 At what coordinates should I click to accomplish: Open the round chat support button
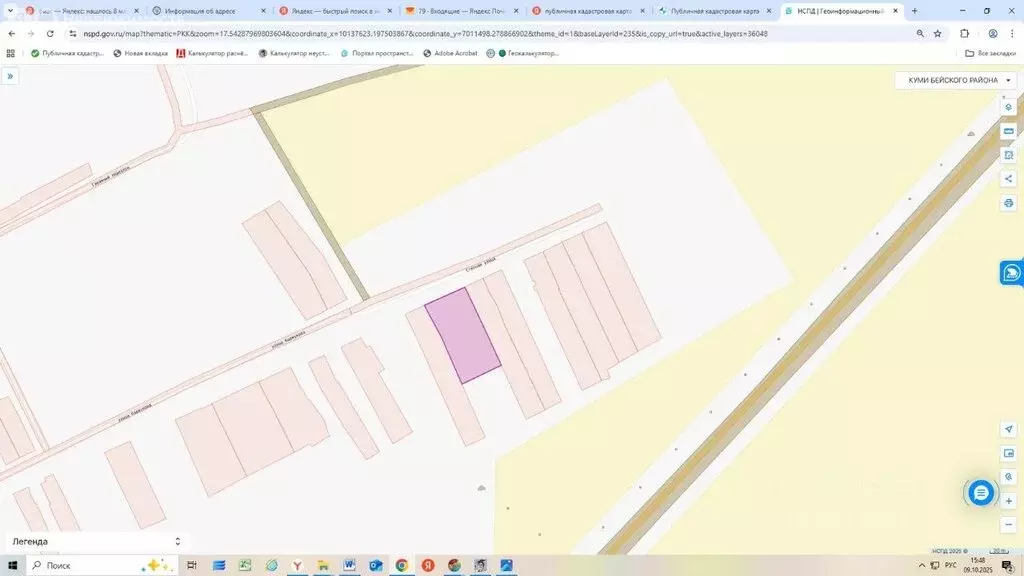(980, 493)
